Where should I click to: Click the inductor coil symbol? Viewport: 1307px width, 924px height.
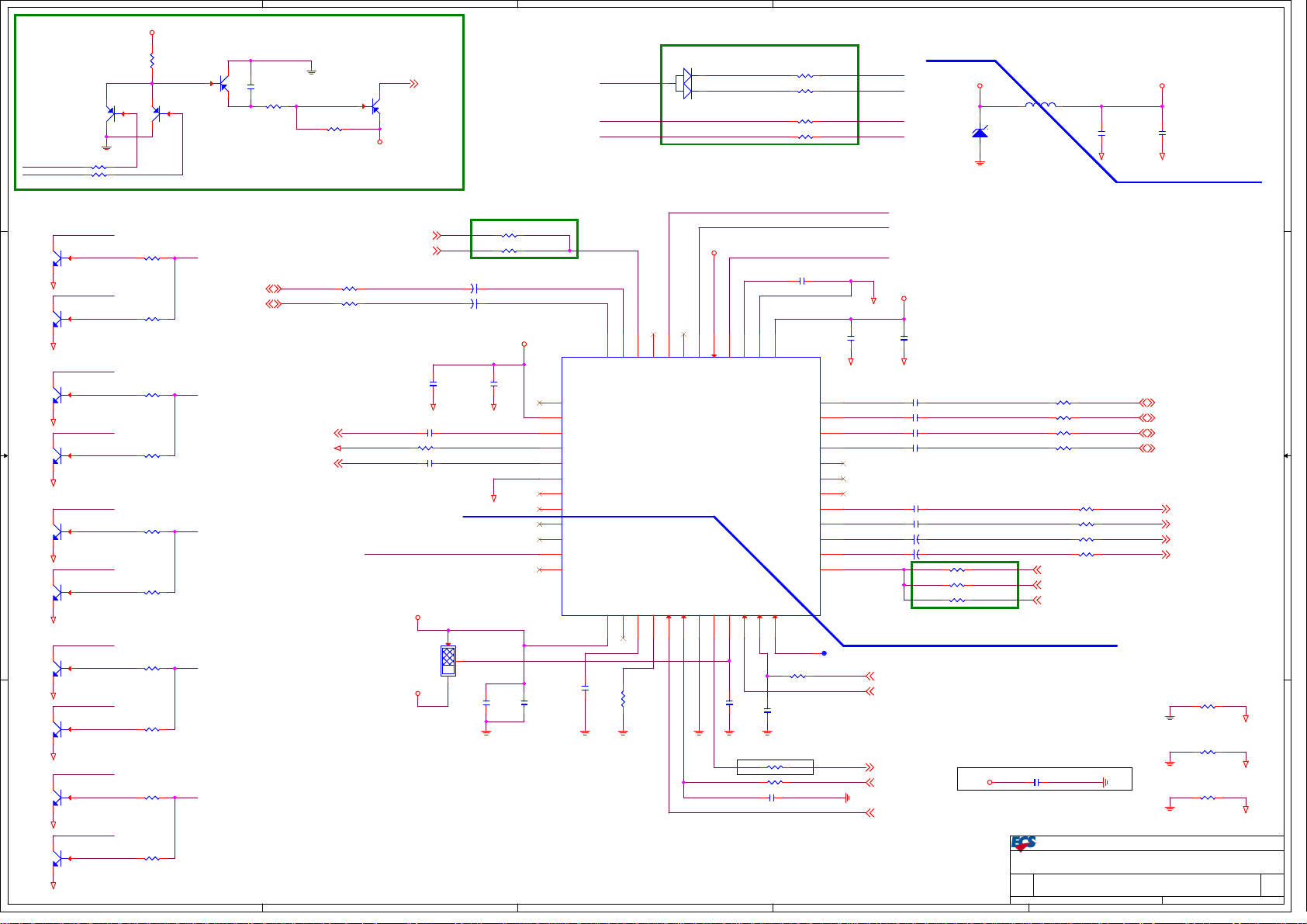pos(1040,105)
